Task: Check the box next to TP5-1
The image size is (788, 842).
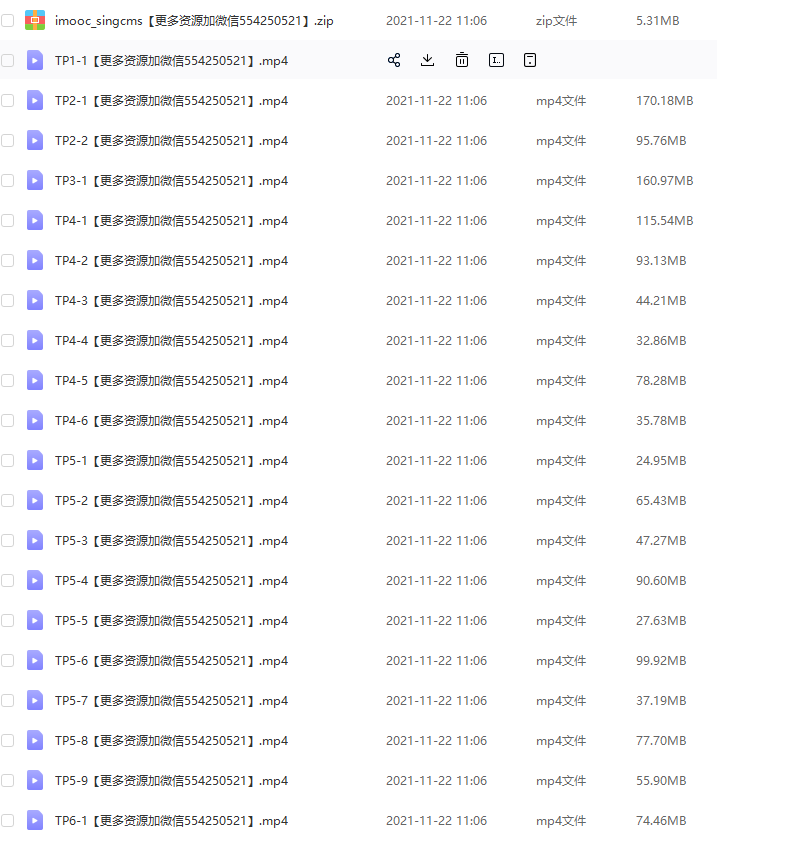Action: click(8, 460)
